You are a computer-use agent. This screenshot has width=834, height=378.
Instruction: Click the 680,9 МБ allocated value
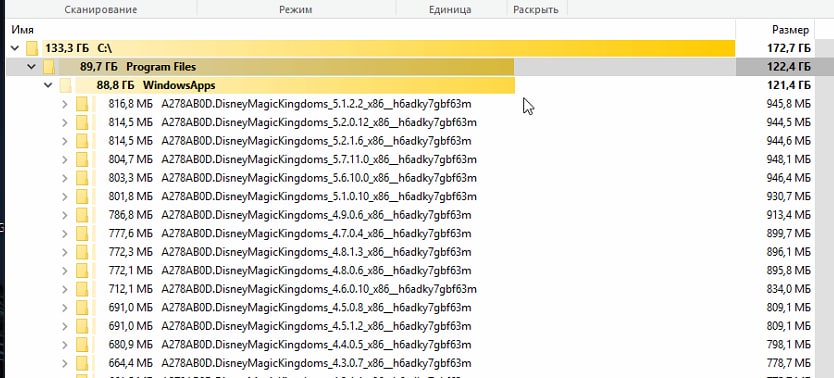(130, 345)
